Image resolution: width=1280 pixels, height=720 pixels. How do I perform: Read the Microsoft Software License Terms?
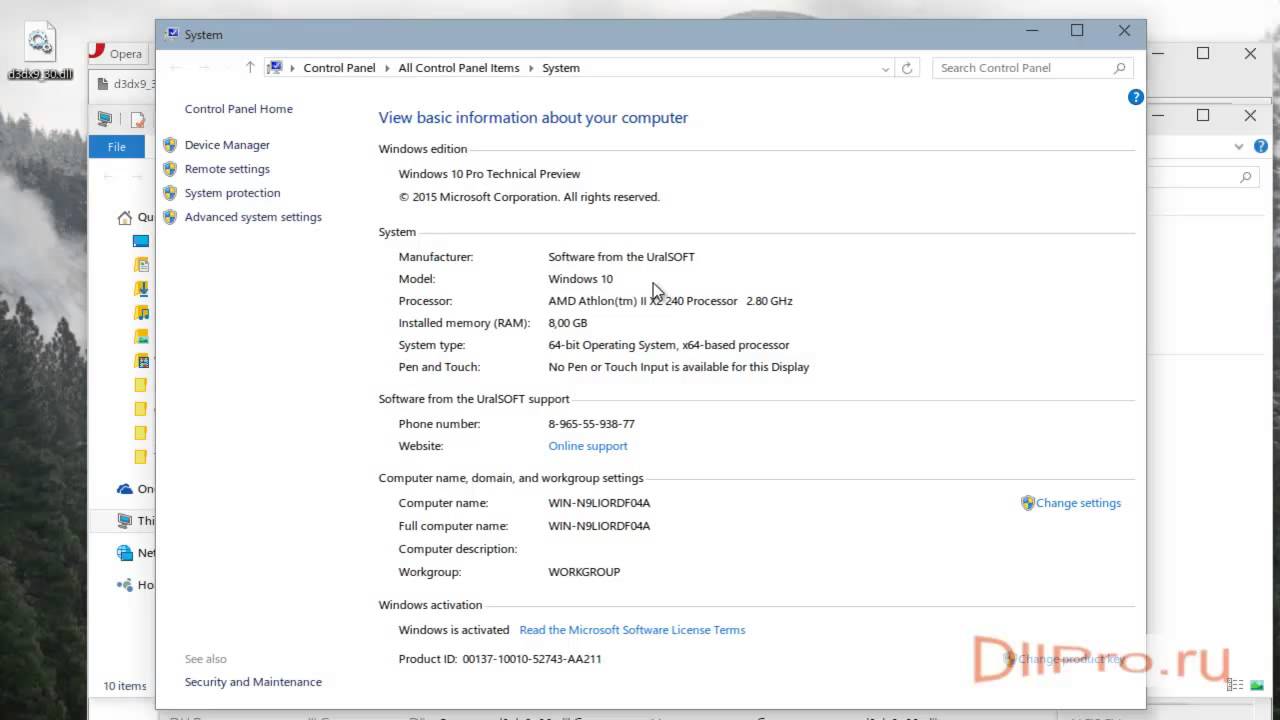pyautogui.click(x=632, y=630)
